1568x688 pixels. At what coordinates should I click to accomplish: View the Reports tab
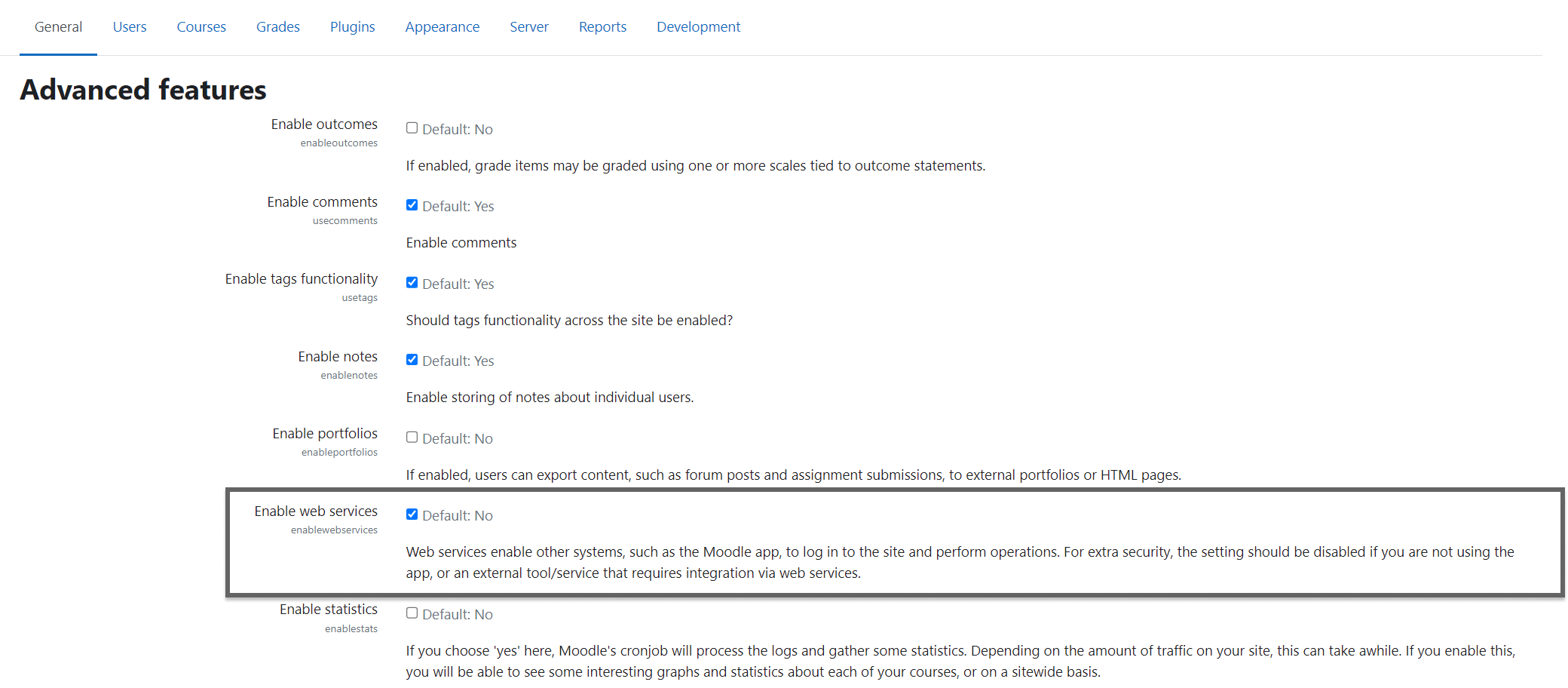(602, 27)
